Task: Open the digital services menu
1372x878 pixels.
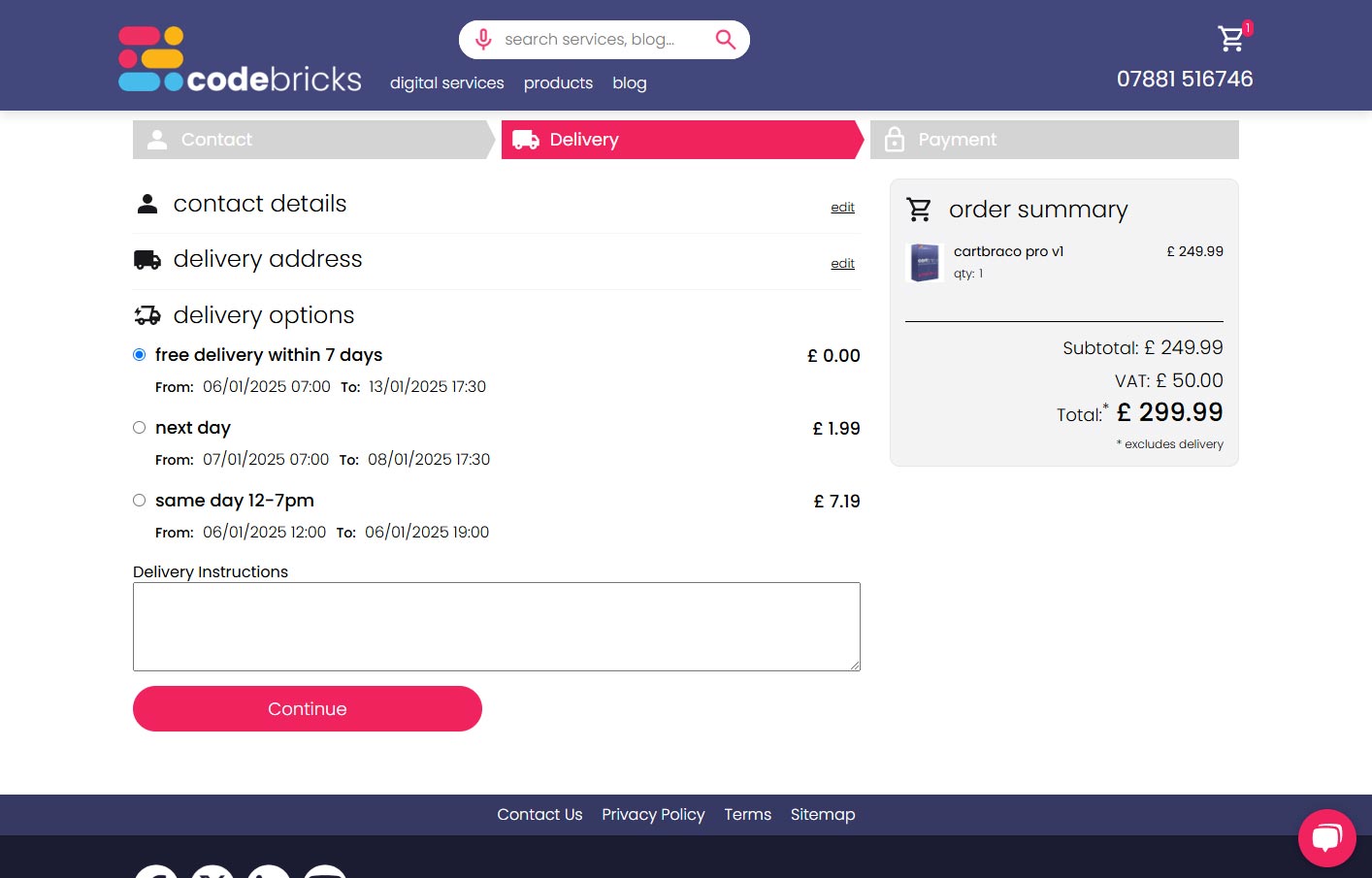Action: [x=446, y=83]
